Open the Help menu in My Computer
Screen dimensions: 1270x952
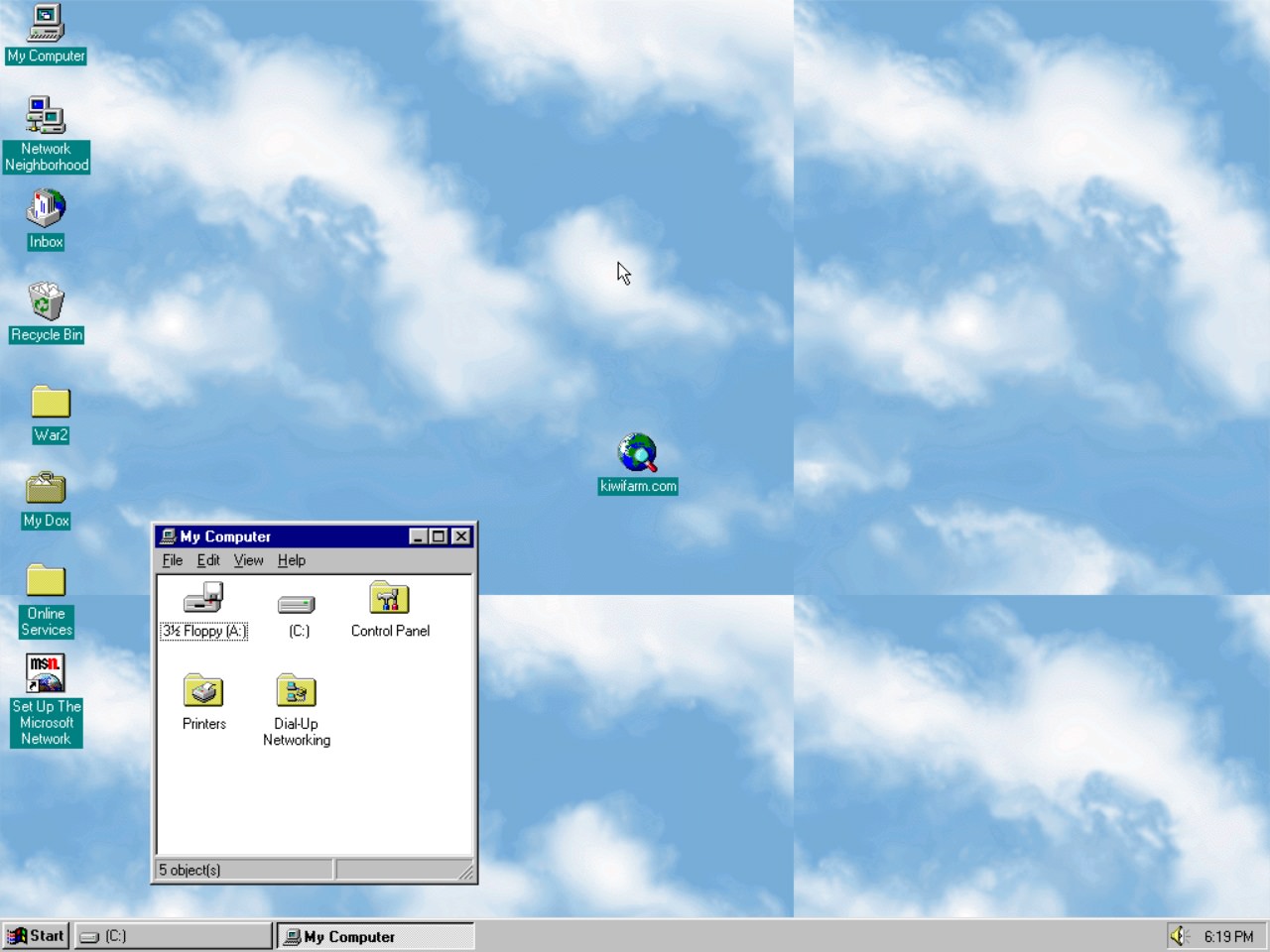pyautogui.click(x=292, y=560)
